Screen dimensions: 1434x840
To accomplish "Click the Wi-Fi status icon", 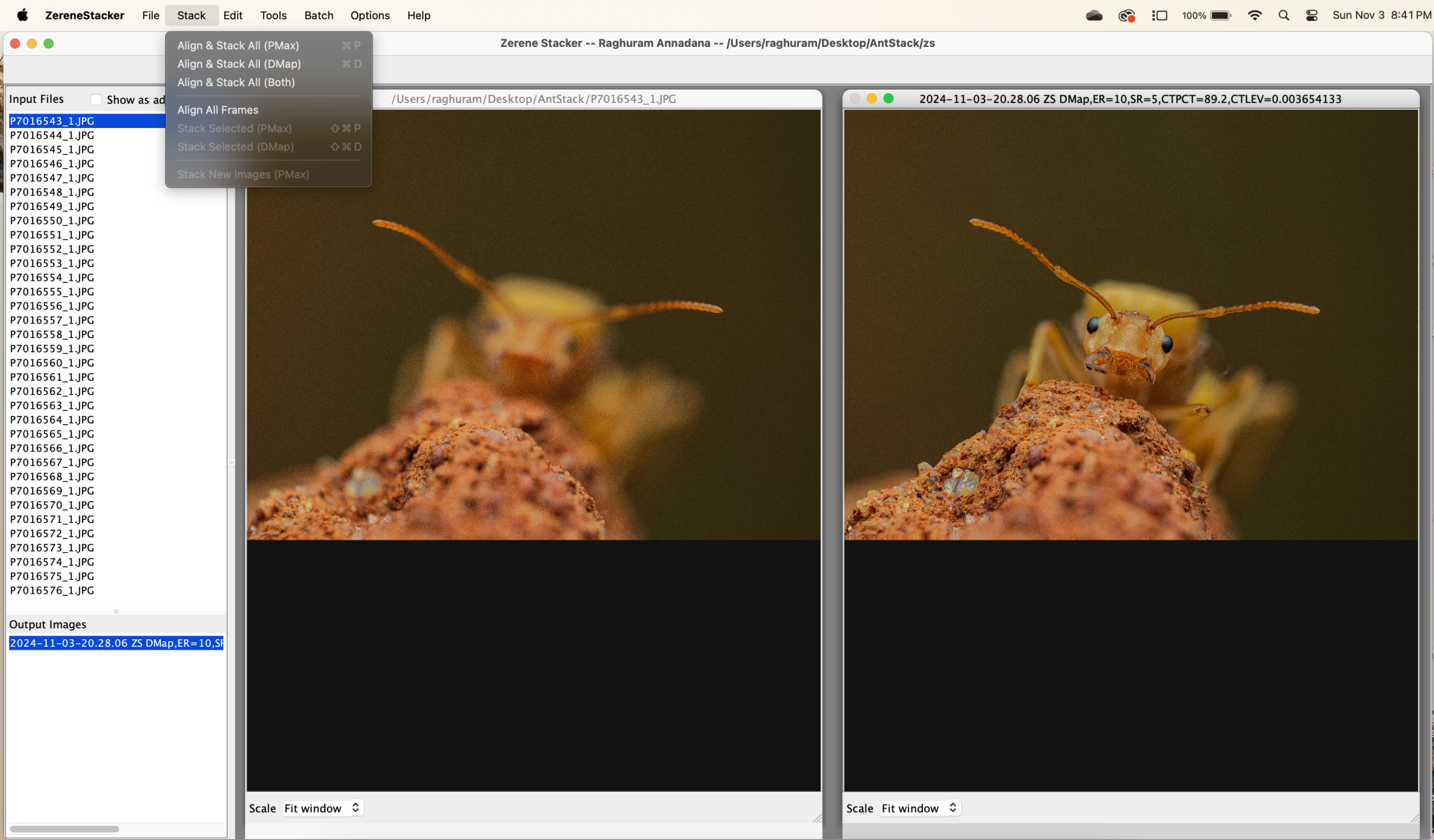I will pyautogui.click(x=1255, y=15).
